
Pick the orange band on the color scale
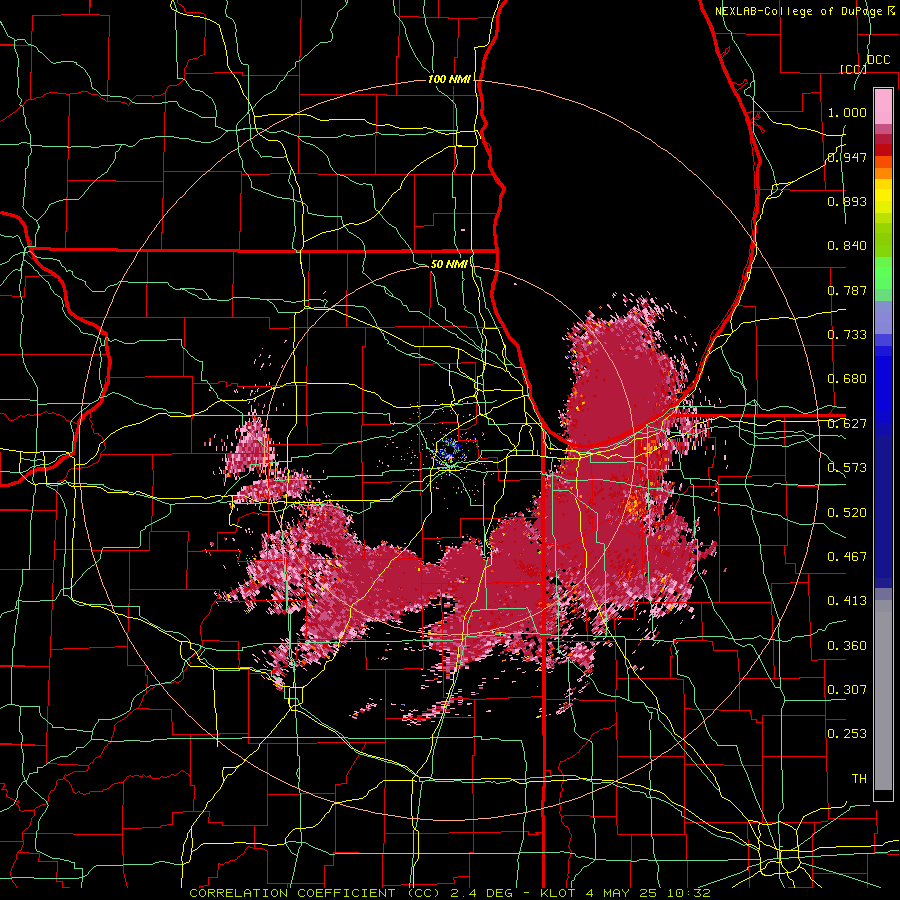883,172
